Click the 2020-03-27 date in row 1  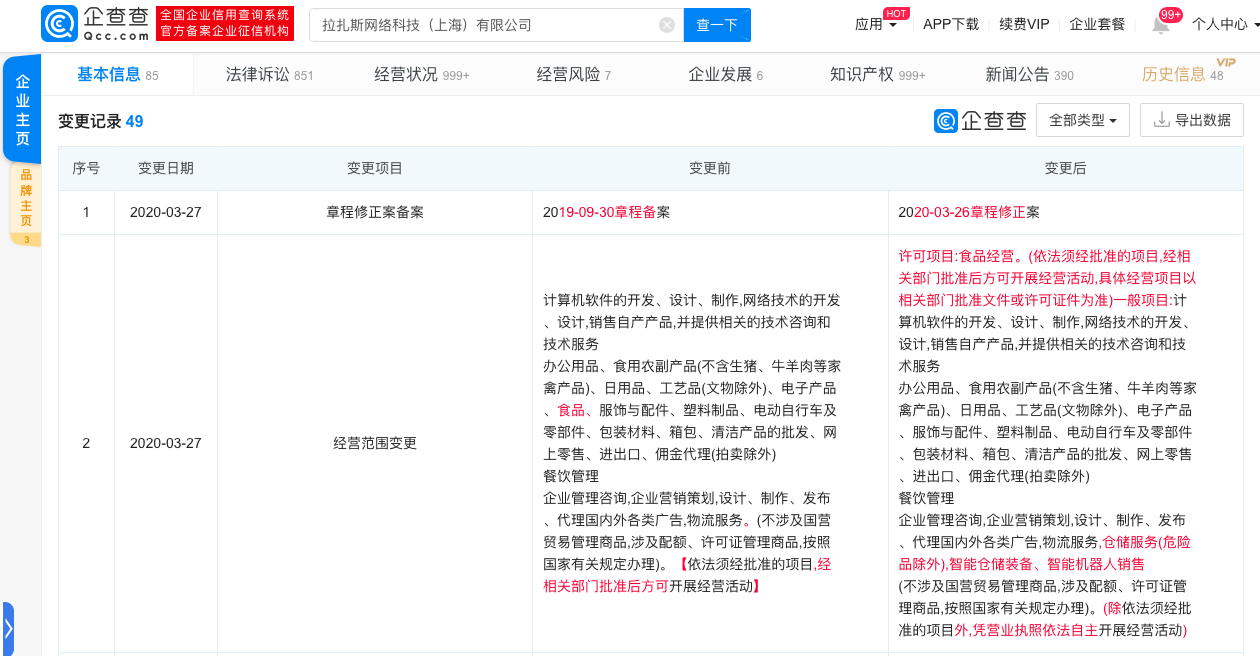(x=166, y=212)
